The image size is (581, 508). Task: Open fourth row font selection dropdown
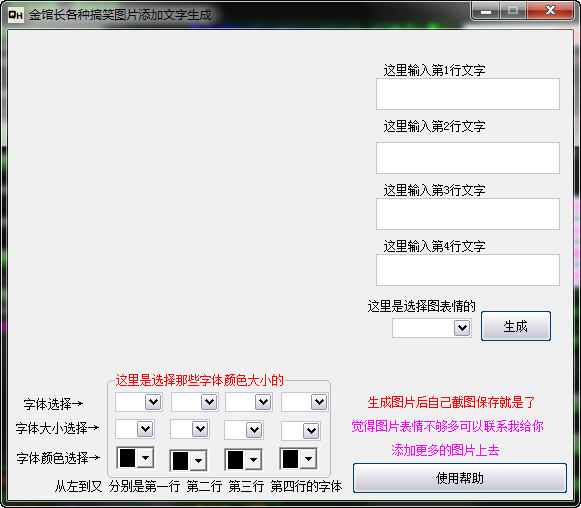[305, 402]
